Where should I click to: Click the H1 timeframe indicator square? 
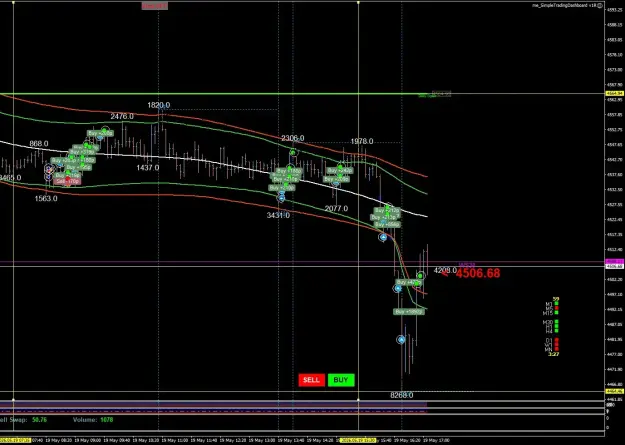pyautogui.click(x=556, y=326)
